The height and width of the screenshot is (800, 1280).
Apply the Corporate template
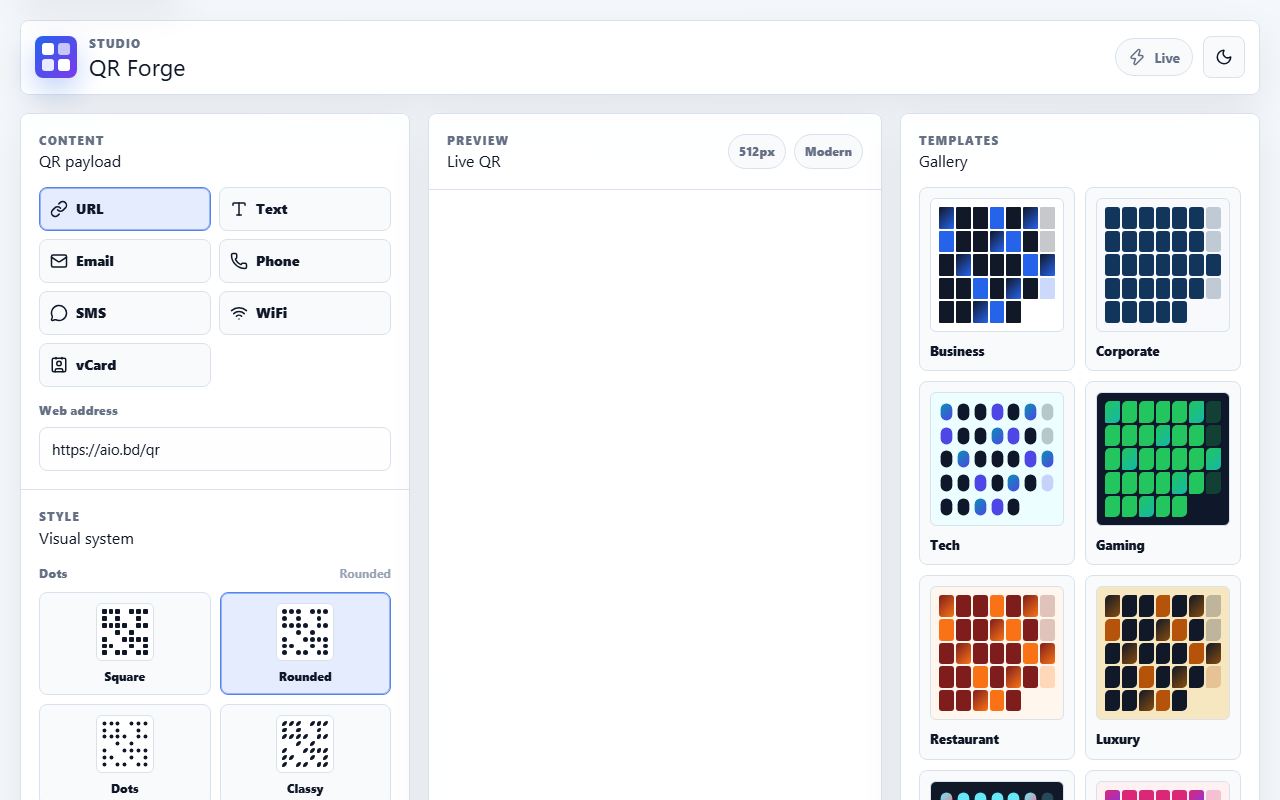[1163, 279]
